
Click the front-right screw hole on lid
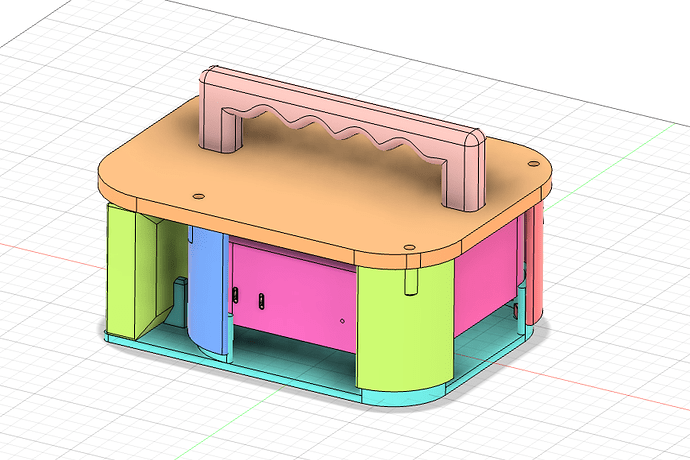410,248
